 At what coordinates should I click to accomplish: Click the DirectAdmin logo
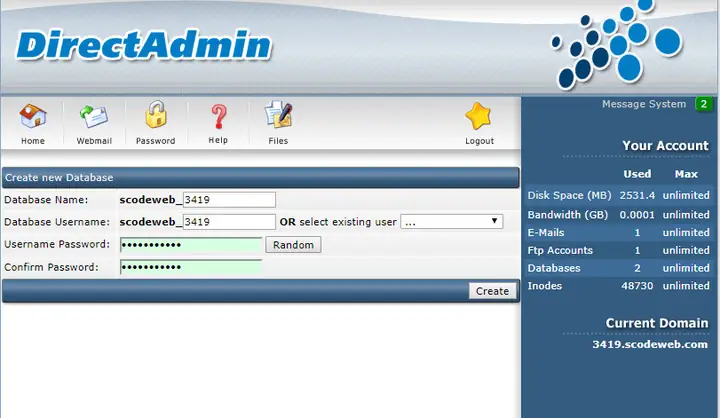coord(144,45)
